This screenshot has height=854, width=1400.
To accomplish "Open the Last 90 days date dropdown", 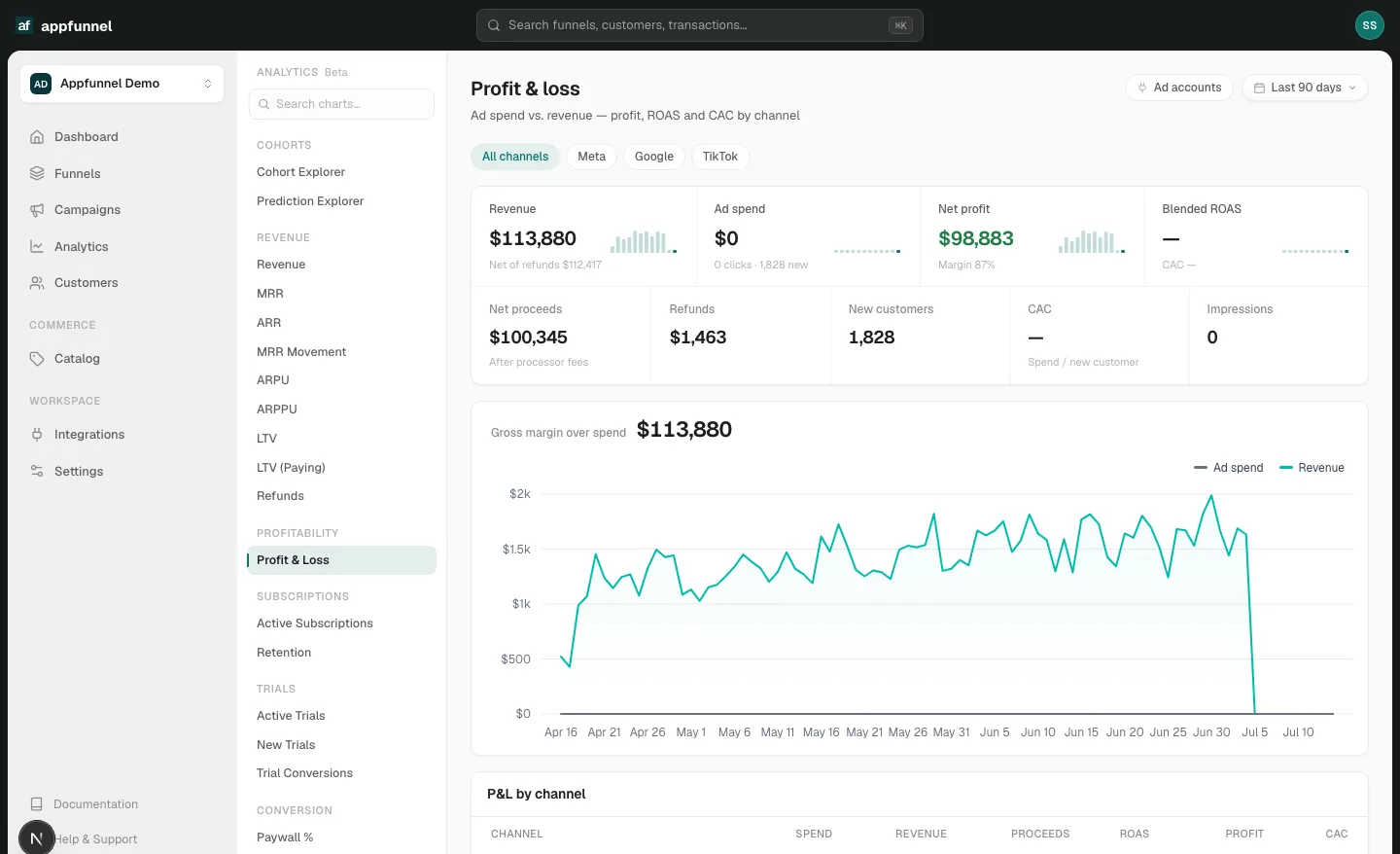I will pyautogui.click(x=1305, y=88).
